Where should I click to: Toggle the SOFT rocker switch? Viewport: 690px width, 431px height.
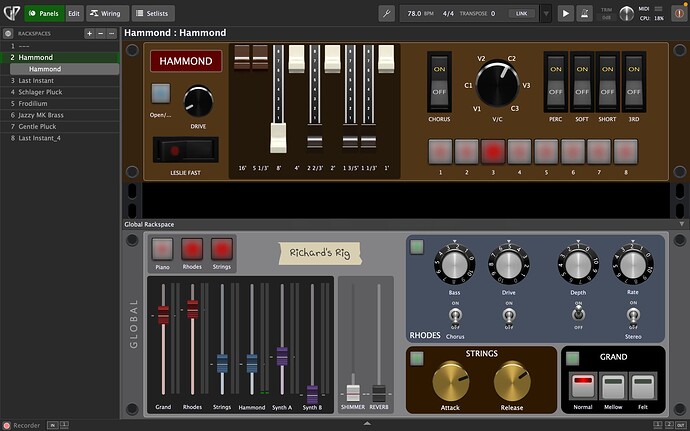tap(582, 81)
